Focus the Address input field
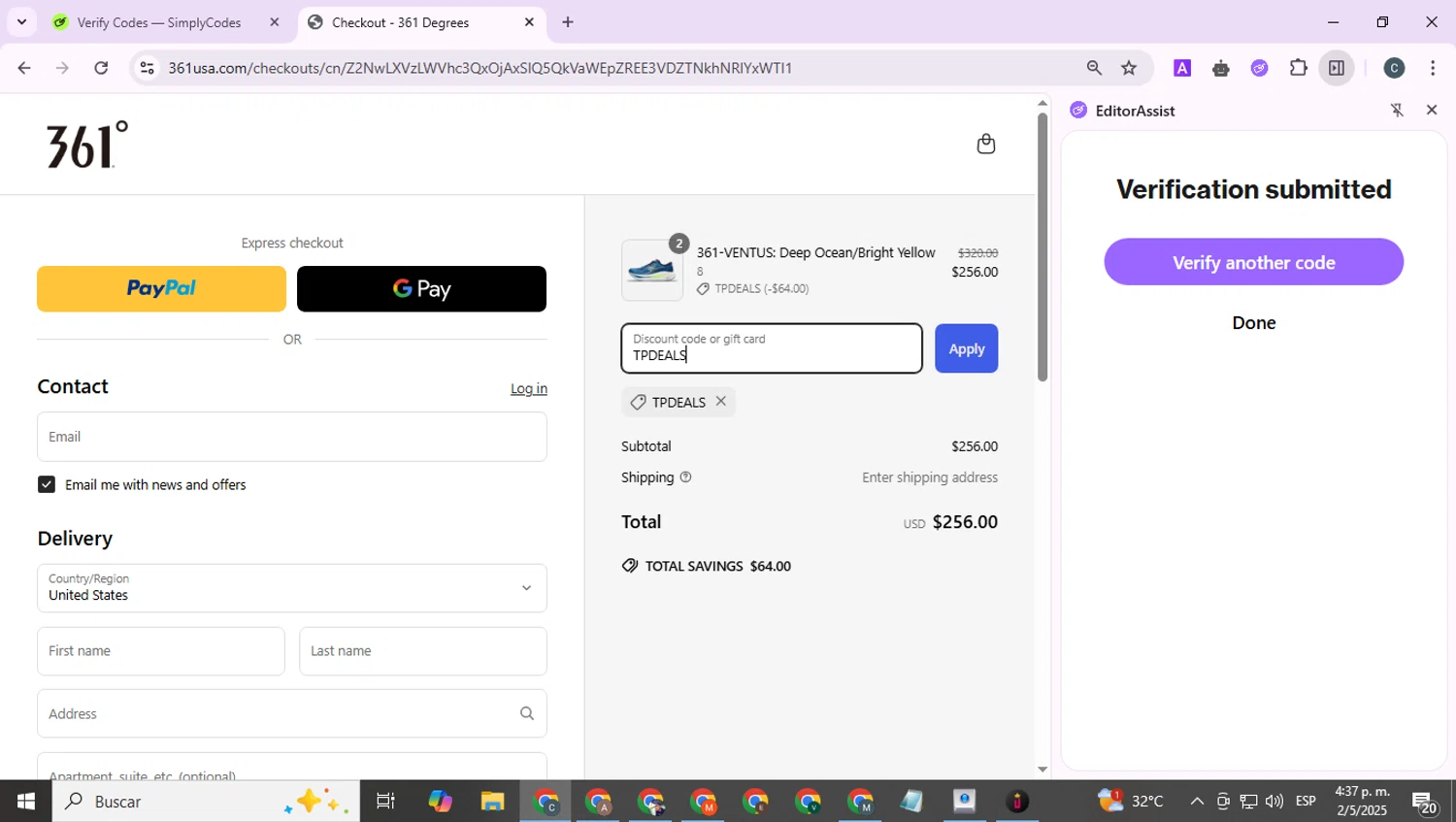Image resolution: width=1456 pixels, height=822 pixels. click(x=292, y=713)
